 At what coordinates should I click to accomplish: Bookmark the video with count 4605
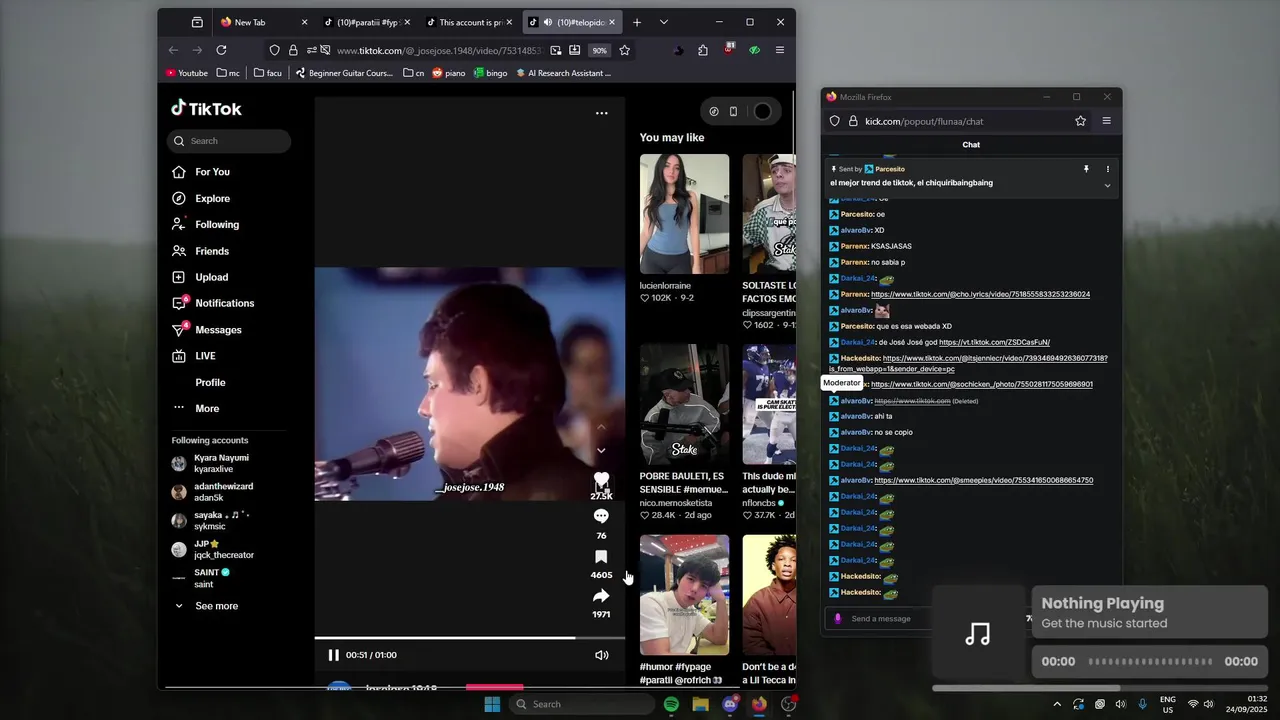click(x=601, y=557)
